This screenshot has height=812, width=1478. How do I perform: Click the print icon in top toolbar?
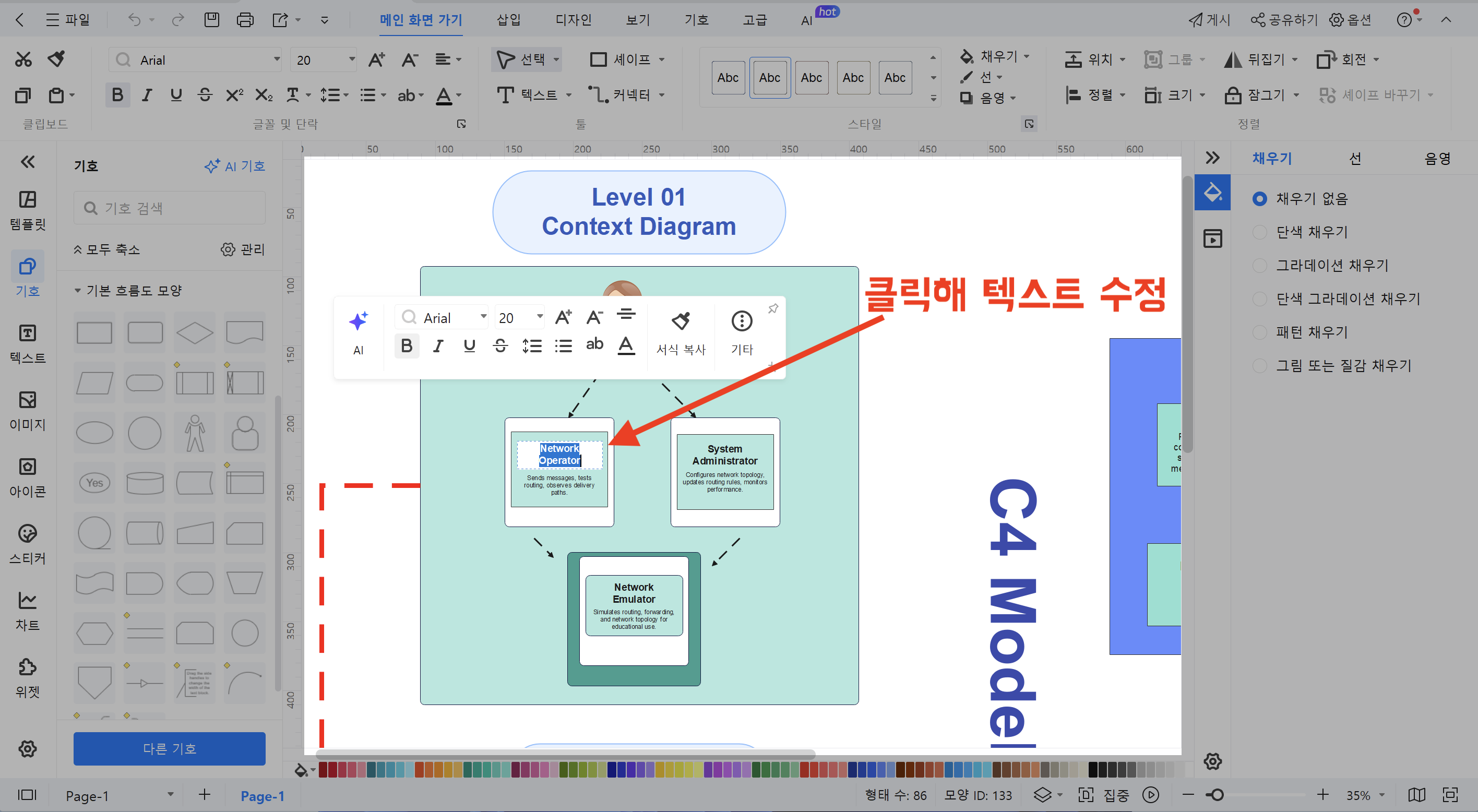(245, 20)
